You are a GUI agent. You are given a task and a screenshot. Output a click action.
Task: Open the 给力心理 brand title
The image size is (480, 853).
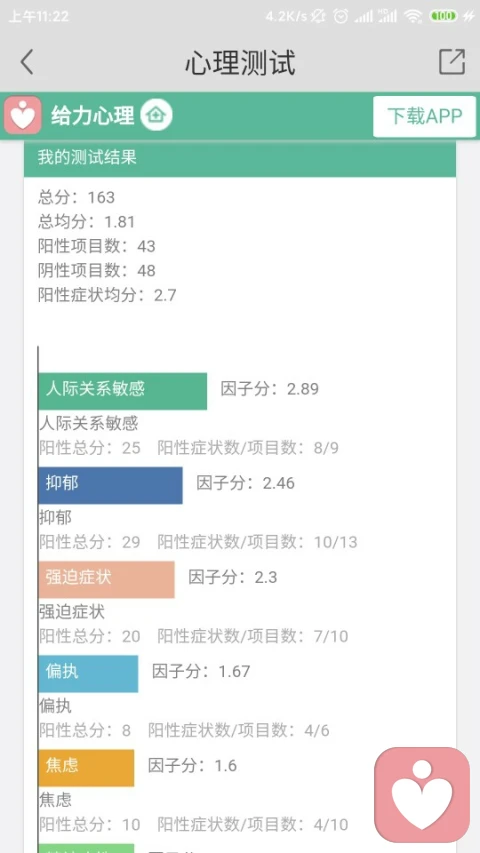(x=93, y=115)
